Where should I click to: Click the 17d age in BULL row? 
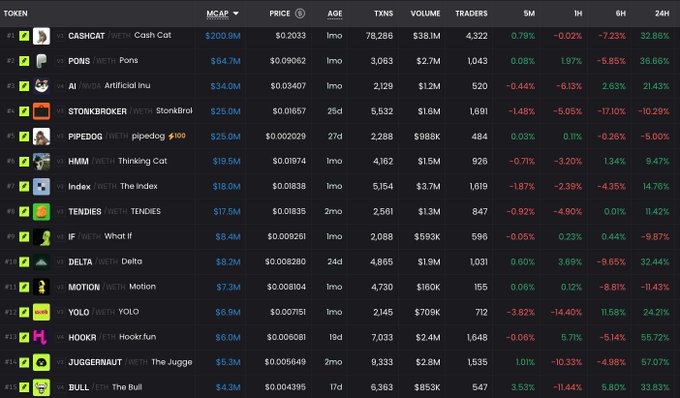pos(336,387)
